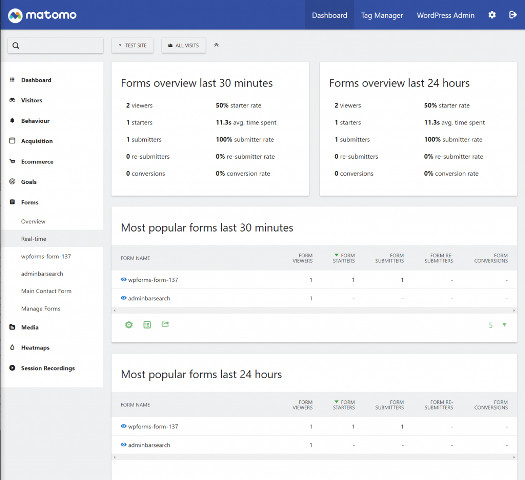The image size is (525, 480).
Task: Click eye icon for adminbarsearch in 30 minutes table
Action: point(124,298)
